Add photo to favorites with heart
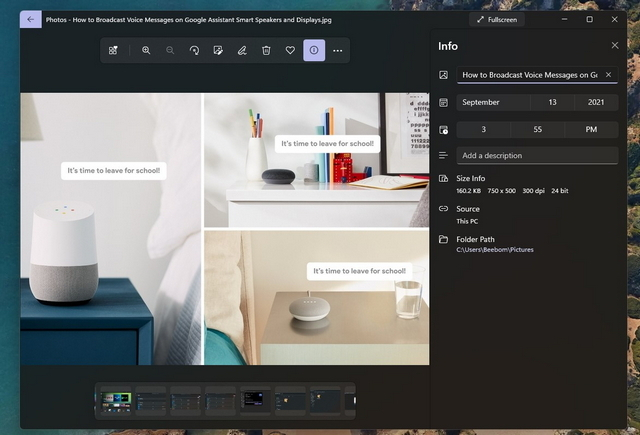Screen dimensions: 640x435 [x=290, y=50]
